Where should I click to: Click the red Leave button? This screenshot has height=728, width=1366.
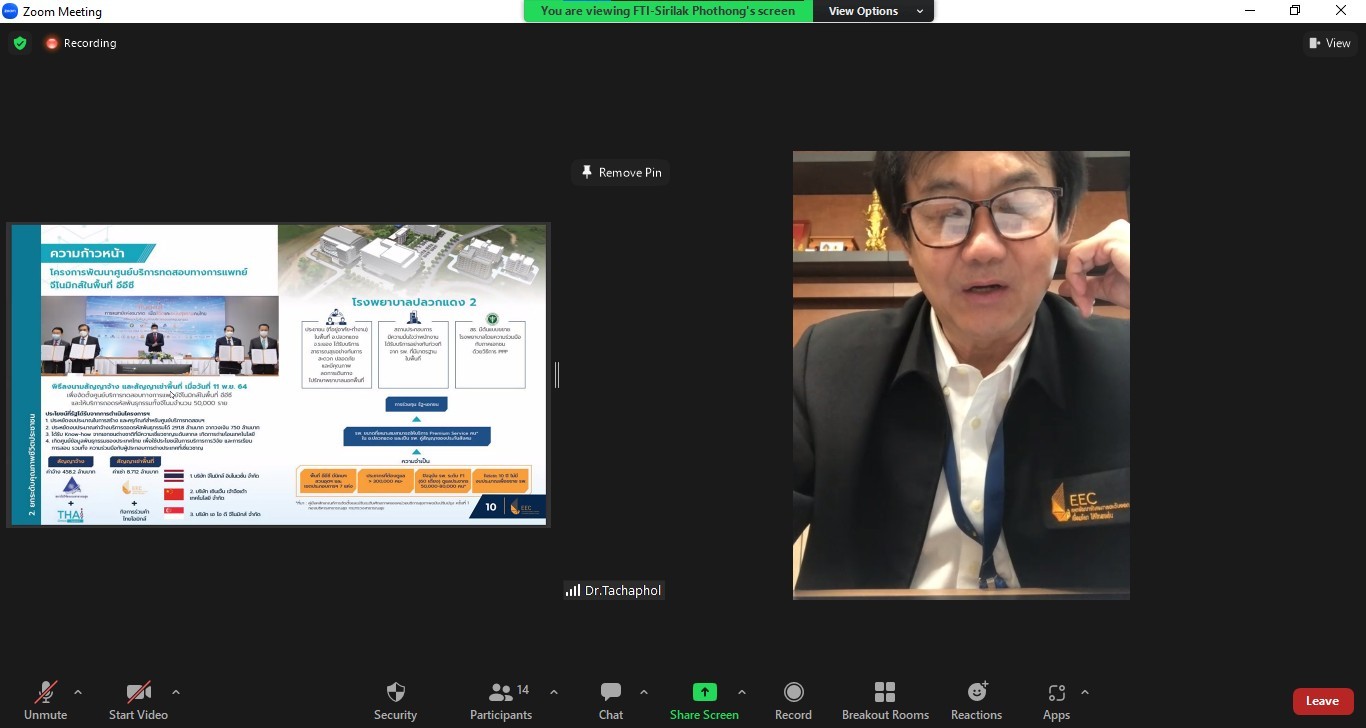(x=1322, y=701)
